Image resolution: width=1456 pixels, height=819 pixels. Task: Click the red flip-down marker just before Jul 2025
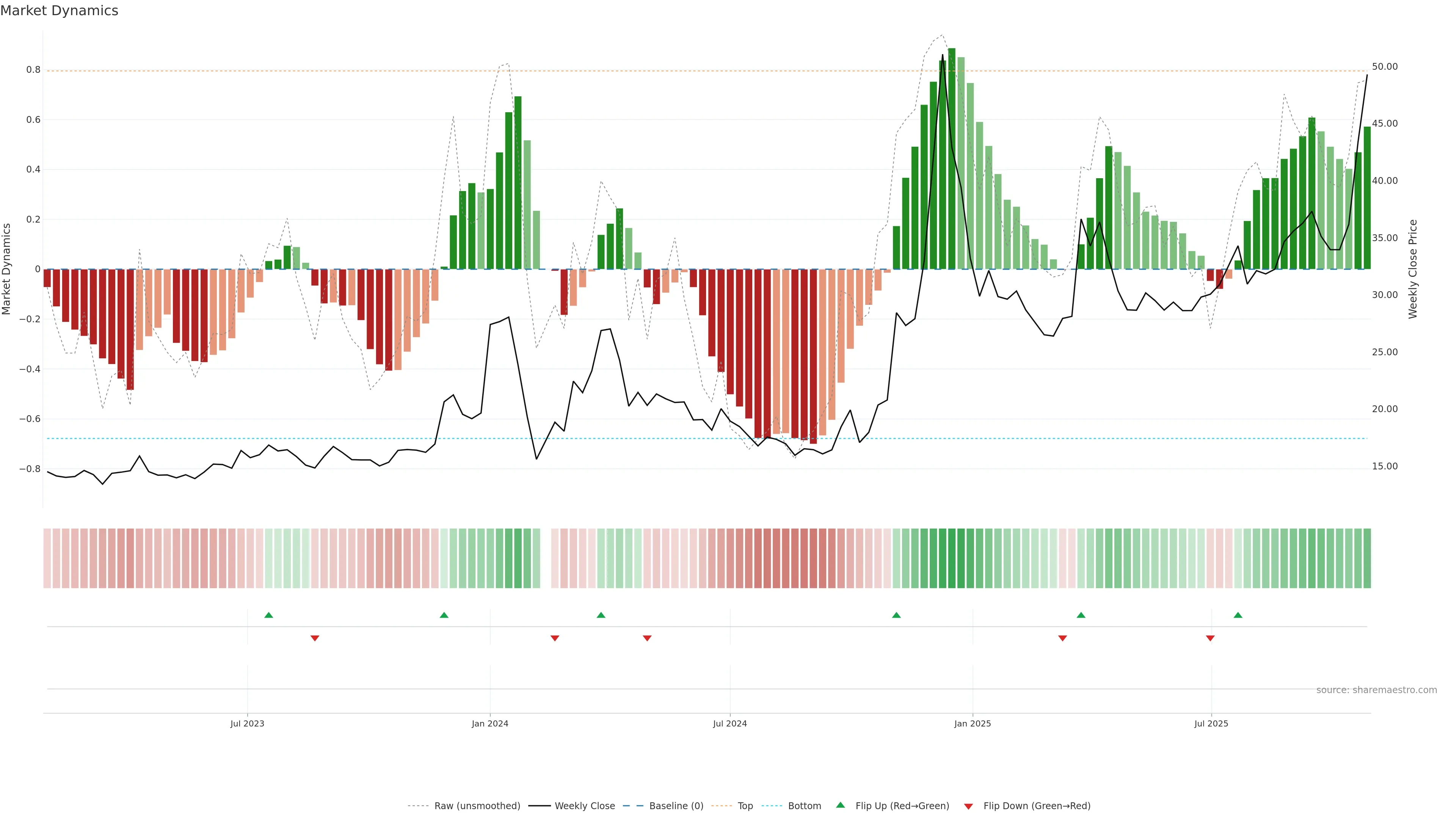pos(1210,638)
